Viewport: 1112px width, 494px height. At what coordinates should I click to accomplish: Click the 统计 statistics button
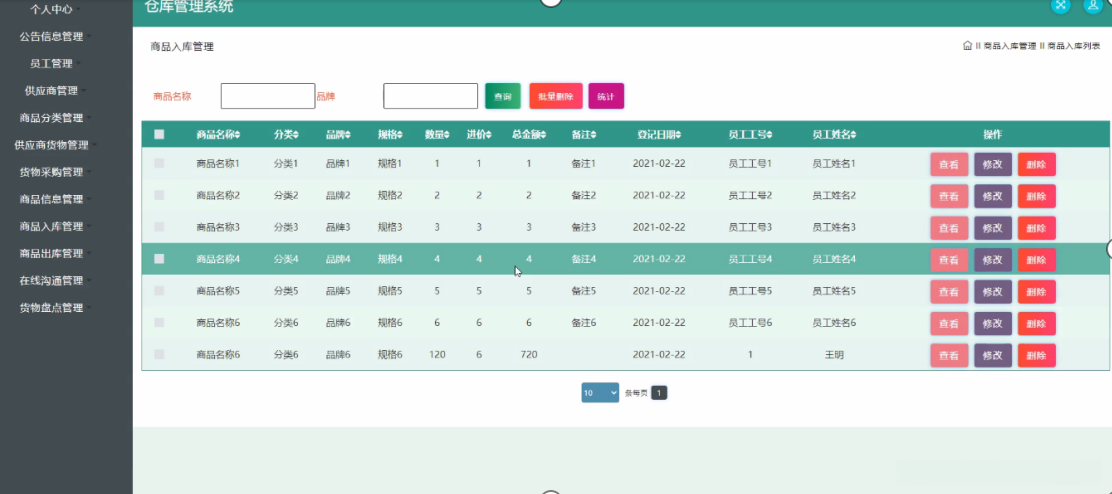click(606, 96)
